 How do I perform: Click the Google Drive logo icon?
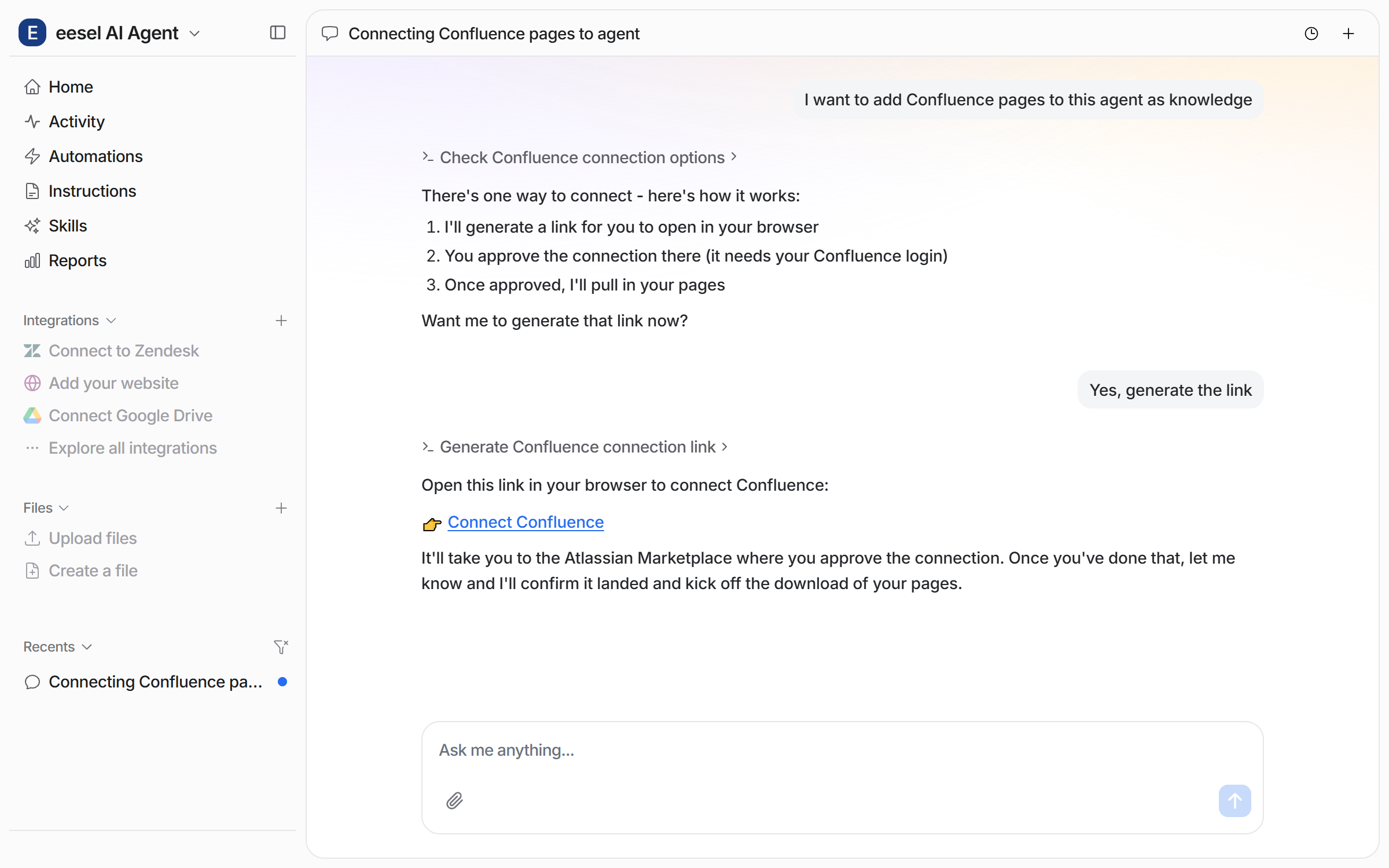32,415
